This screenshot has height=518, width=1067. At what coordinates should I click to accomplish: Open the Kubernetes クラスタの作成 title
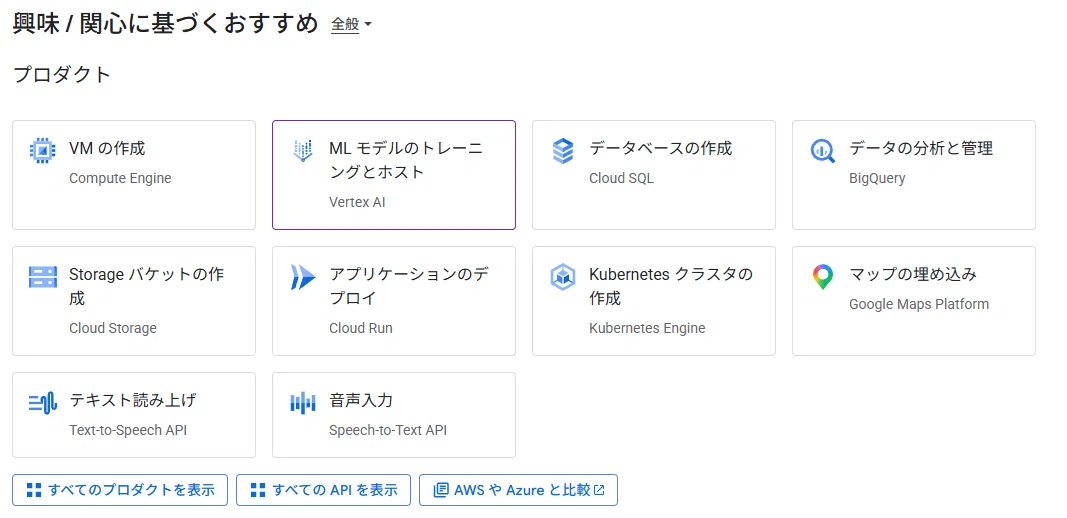click(671, 287)
